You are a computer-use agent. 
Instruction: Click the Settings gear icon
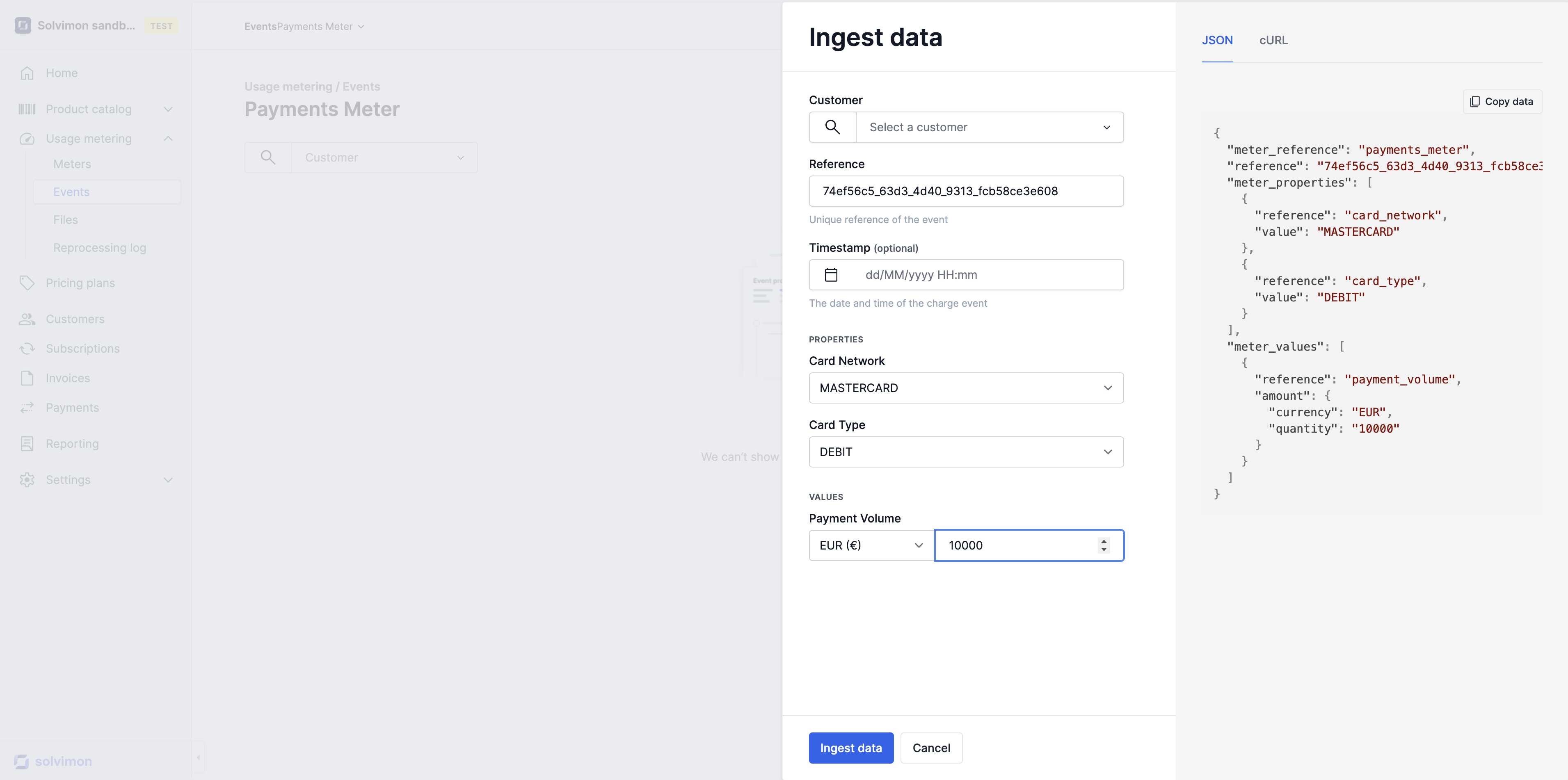tap(27, 480)
